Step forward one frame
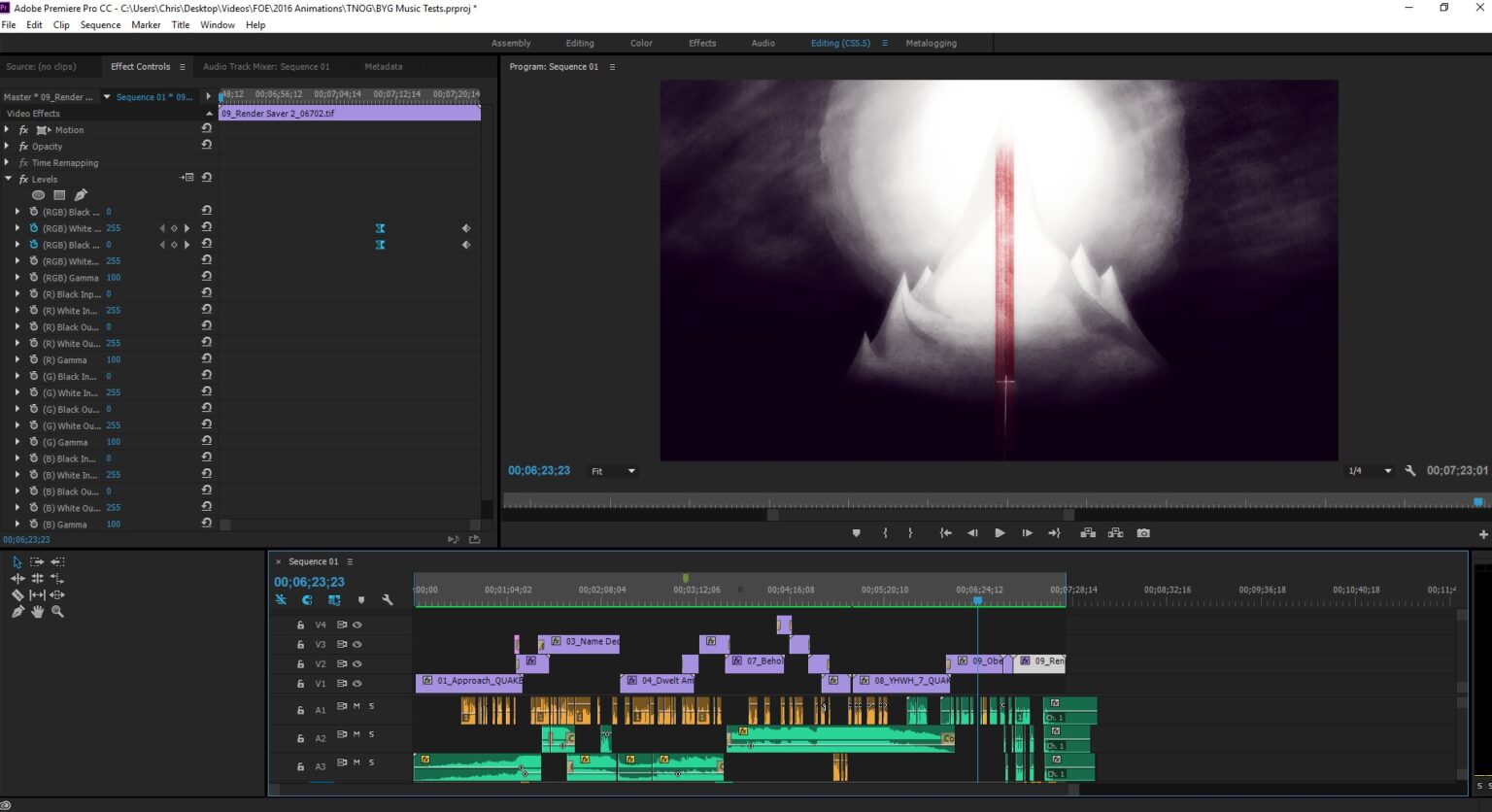 coord(1027,533)
